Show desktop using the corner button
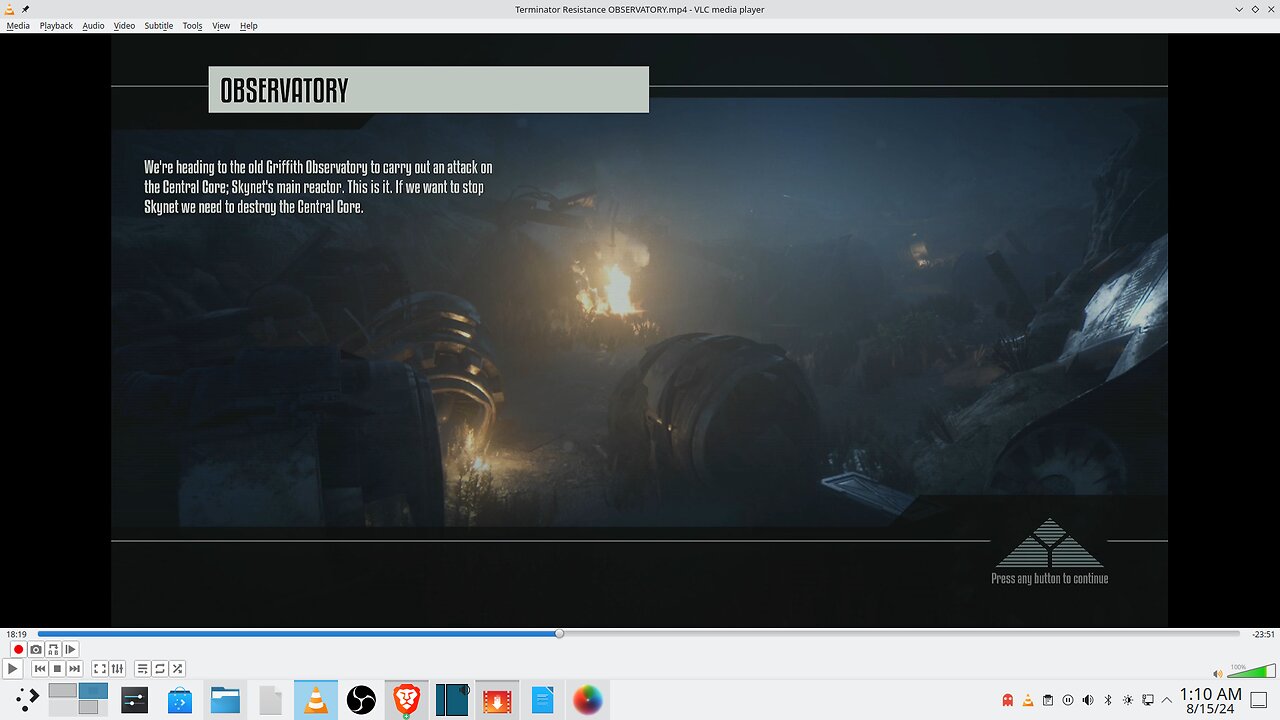The image size is (1280, 720). [x=1259, y=700]
